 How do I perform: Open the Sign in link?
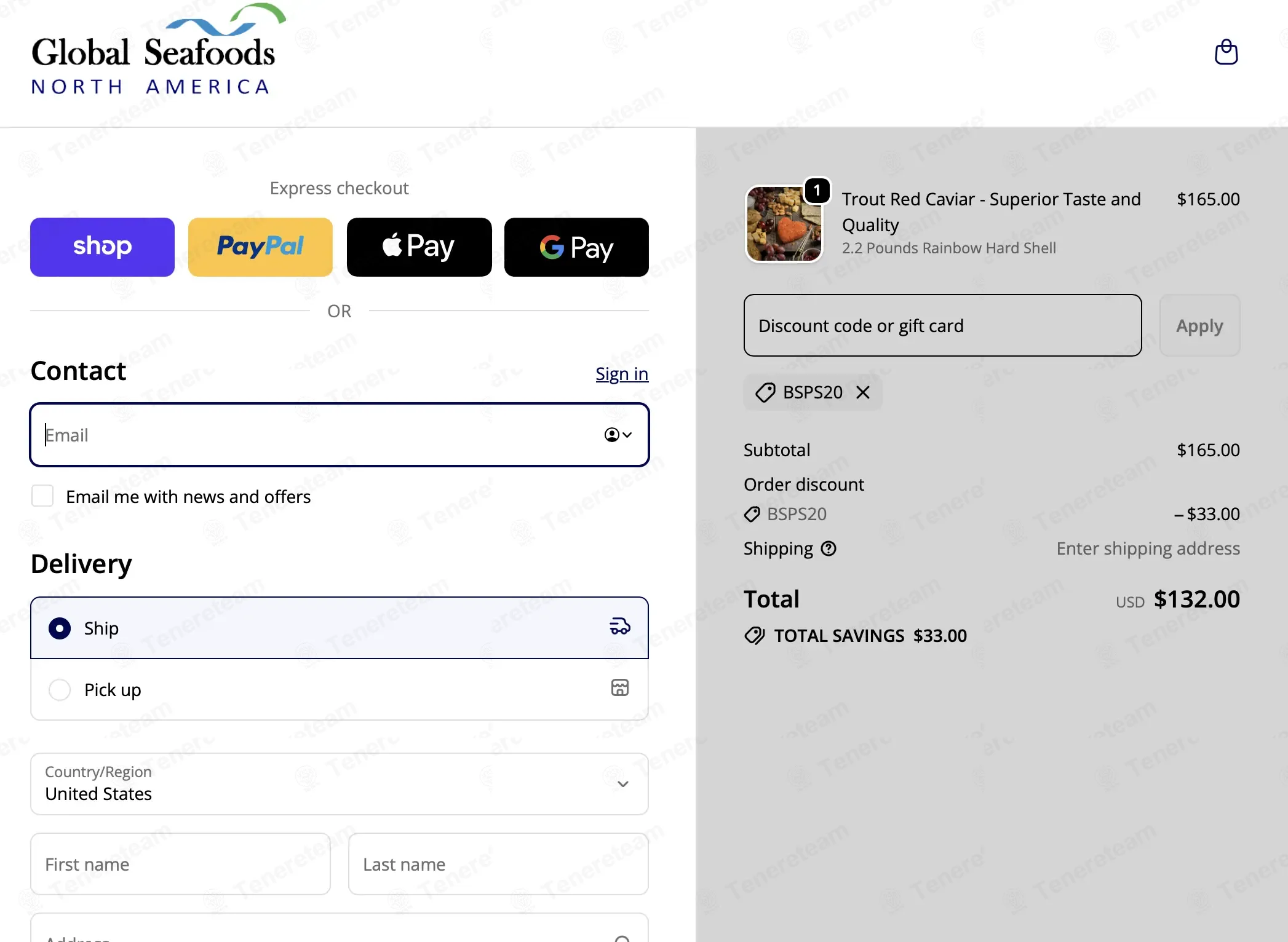(622, 374)
